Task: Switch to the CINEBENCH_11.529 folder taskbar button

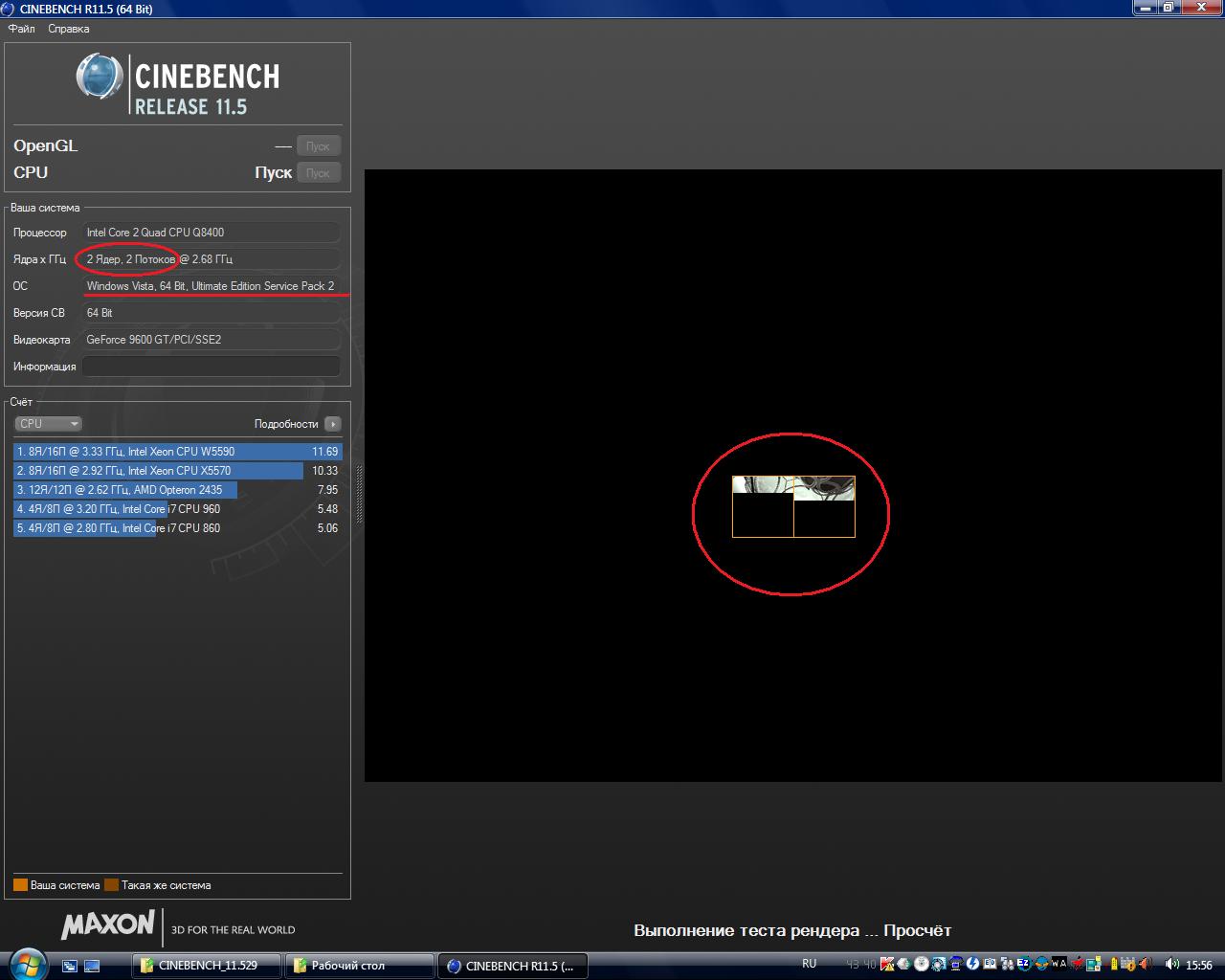Action: pyautogui.click(x=208, y=966)
